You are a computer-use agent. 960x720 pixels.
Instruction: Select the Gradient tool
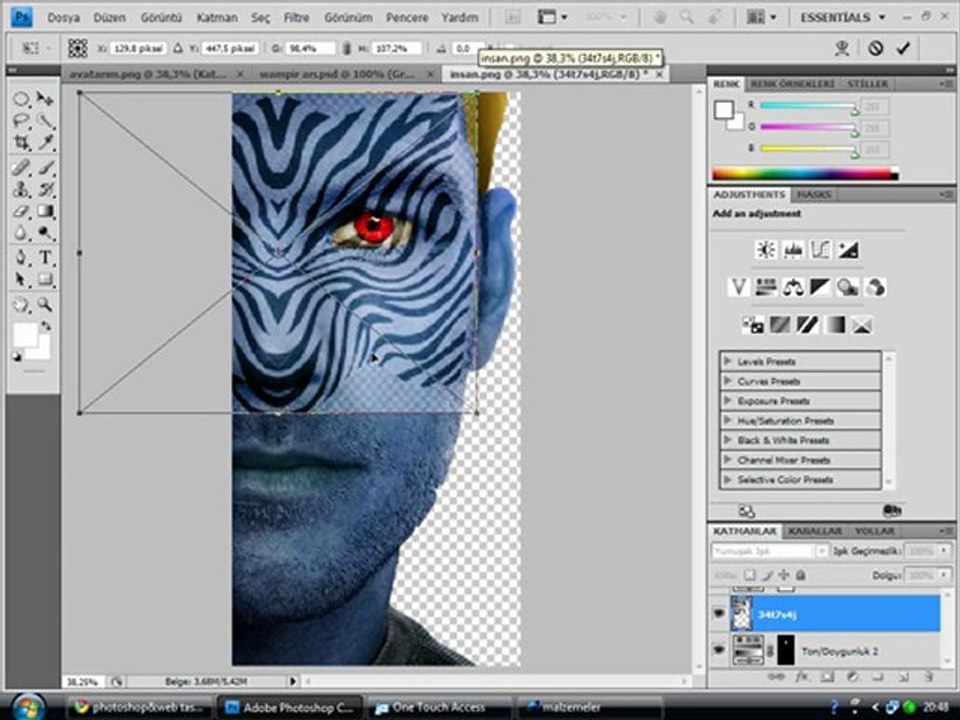point(45,211)
